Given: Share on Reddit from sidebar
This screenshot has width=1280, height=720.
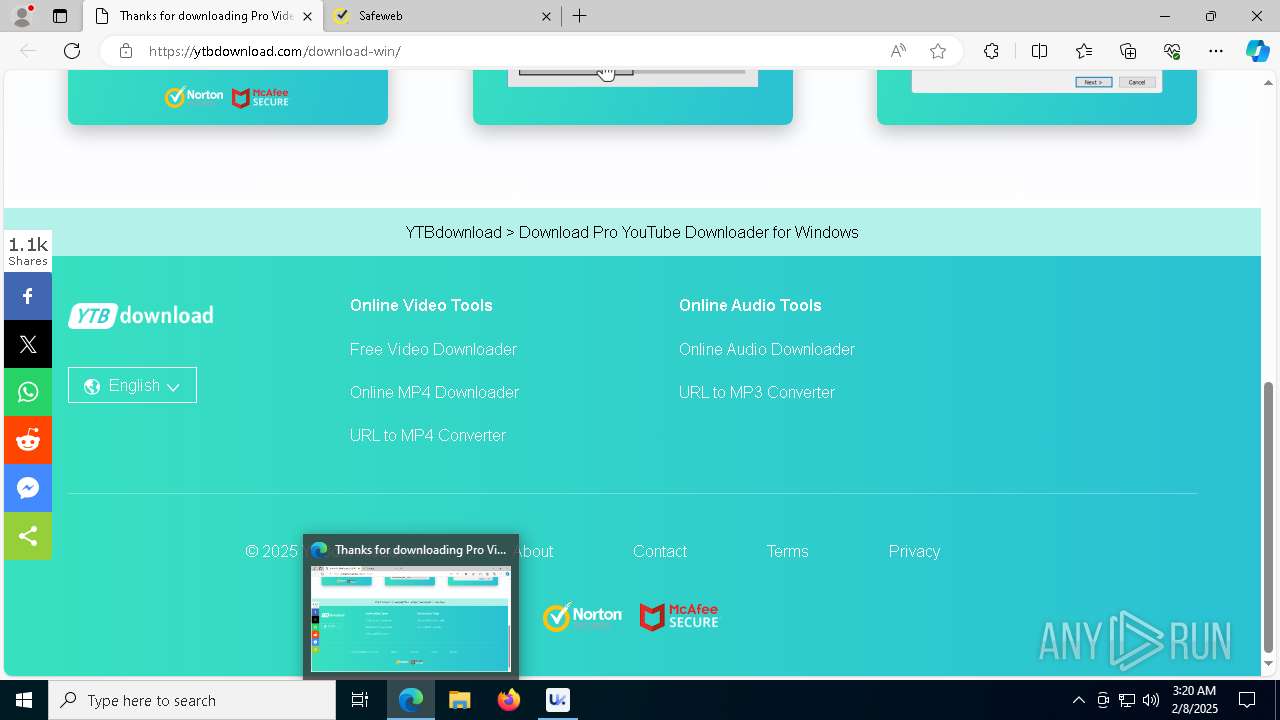Looking at the screenshot, I should pyautogui.click(x=28, y=440).
